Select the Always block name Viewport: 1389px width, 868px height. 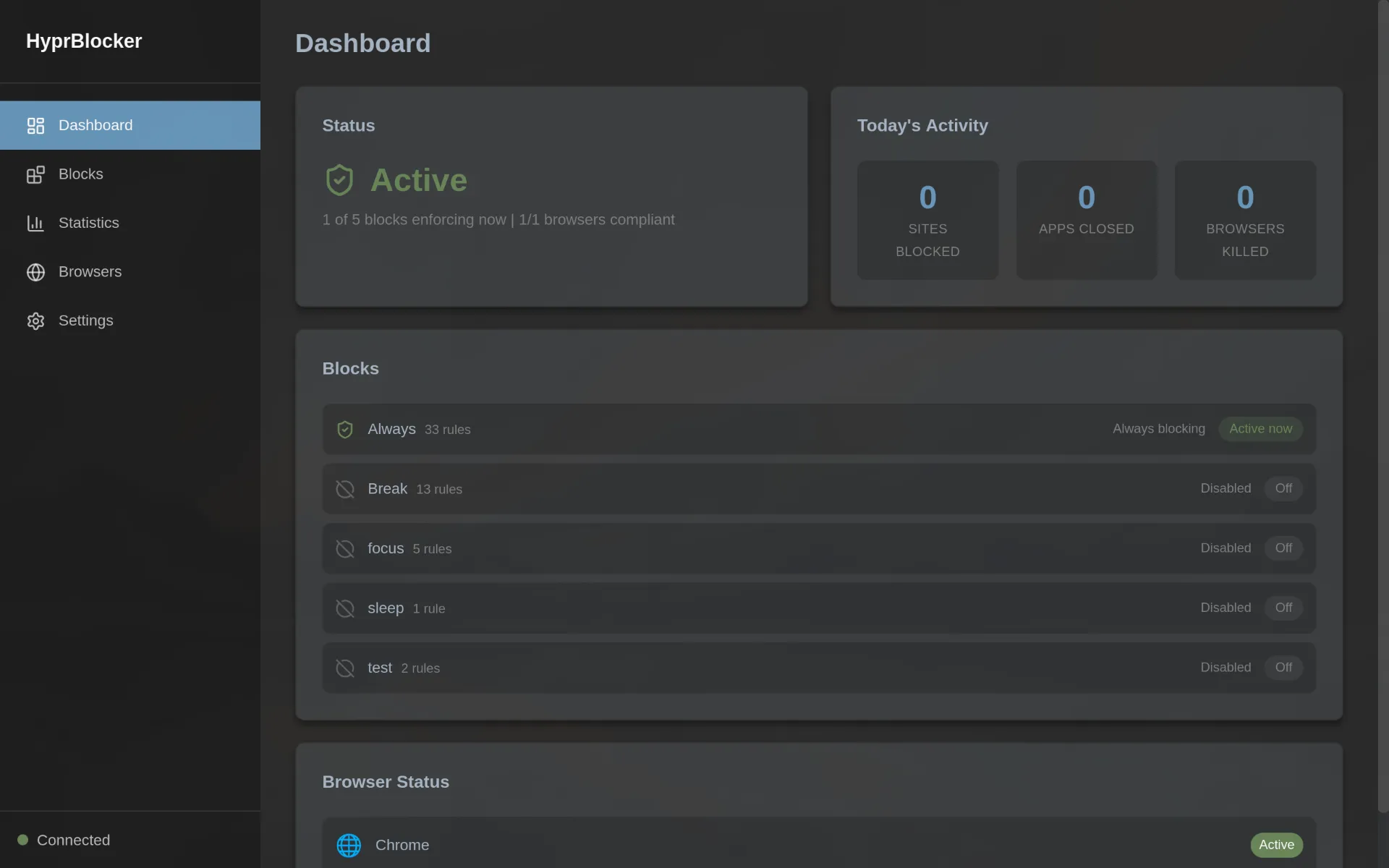coord(391,429)
